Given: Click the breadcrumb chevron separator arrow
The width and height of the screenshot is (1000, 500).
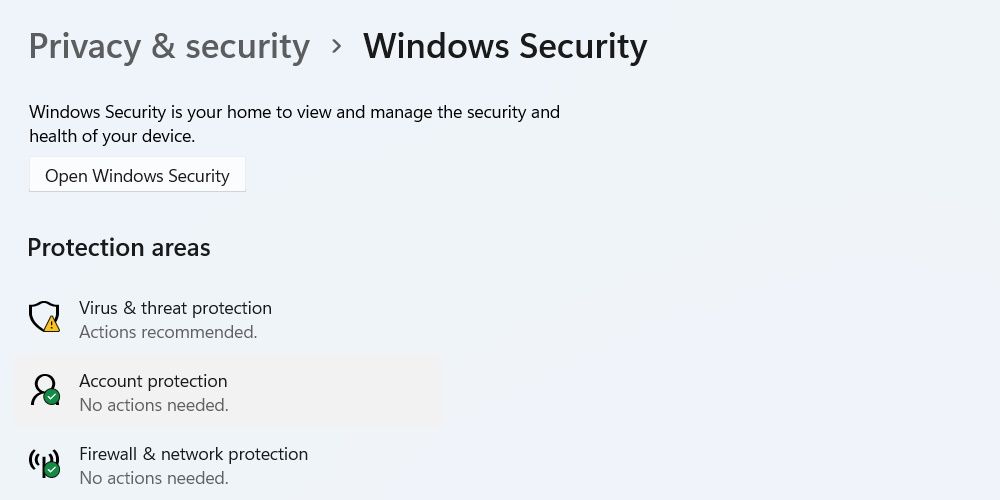Looking at the screenshot, I should (337, 47).
